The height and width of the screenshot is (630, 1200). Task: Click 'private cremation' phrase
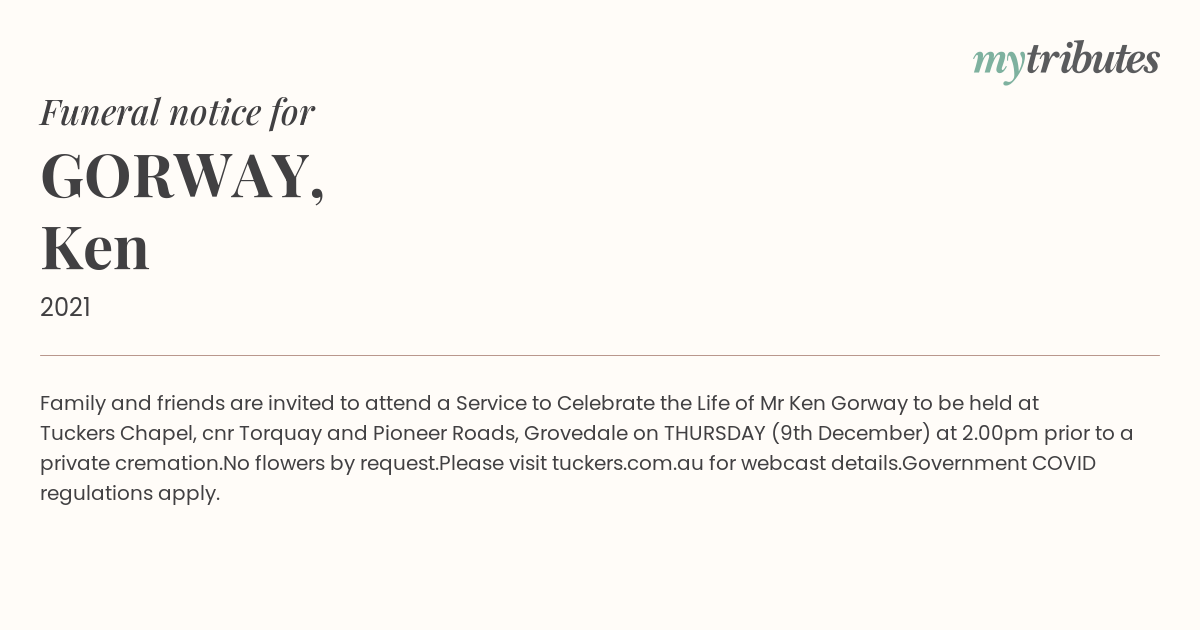[x=129, y=463]
